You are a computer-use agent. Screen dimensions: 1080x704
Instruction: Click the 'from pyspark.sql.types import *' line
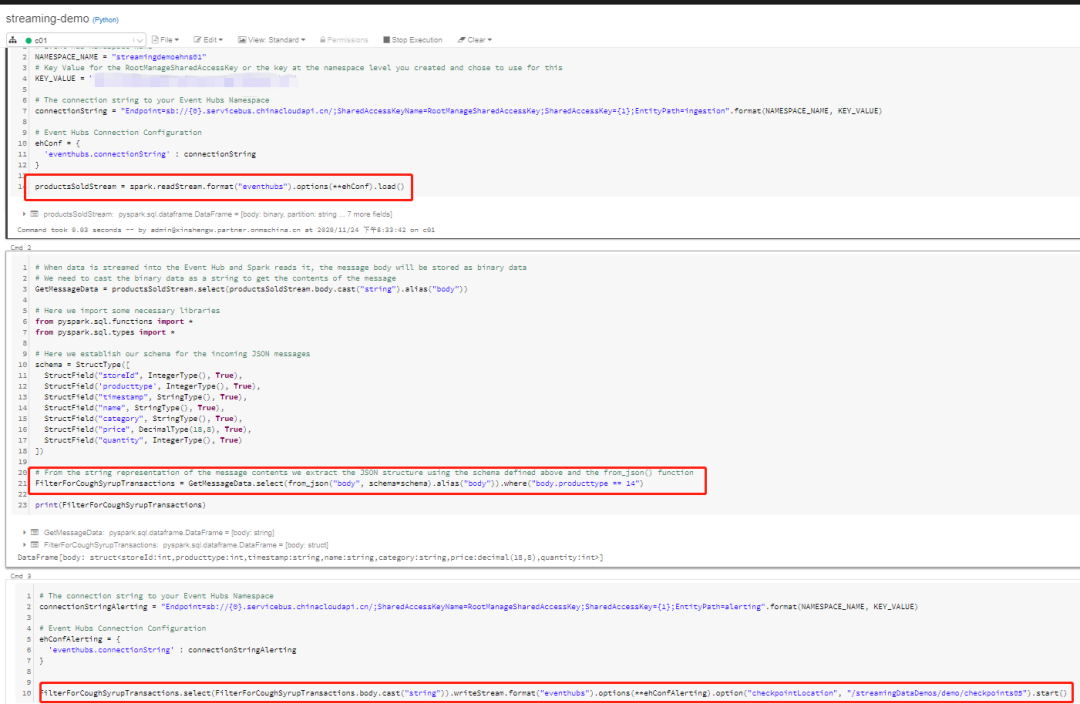pyautogui.click(x=105, y=333)
